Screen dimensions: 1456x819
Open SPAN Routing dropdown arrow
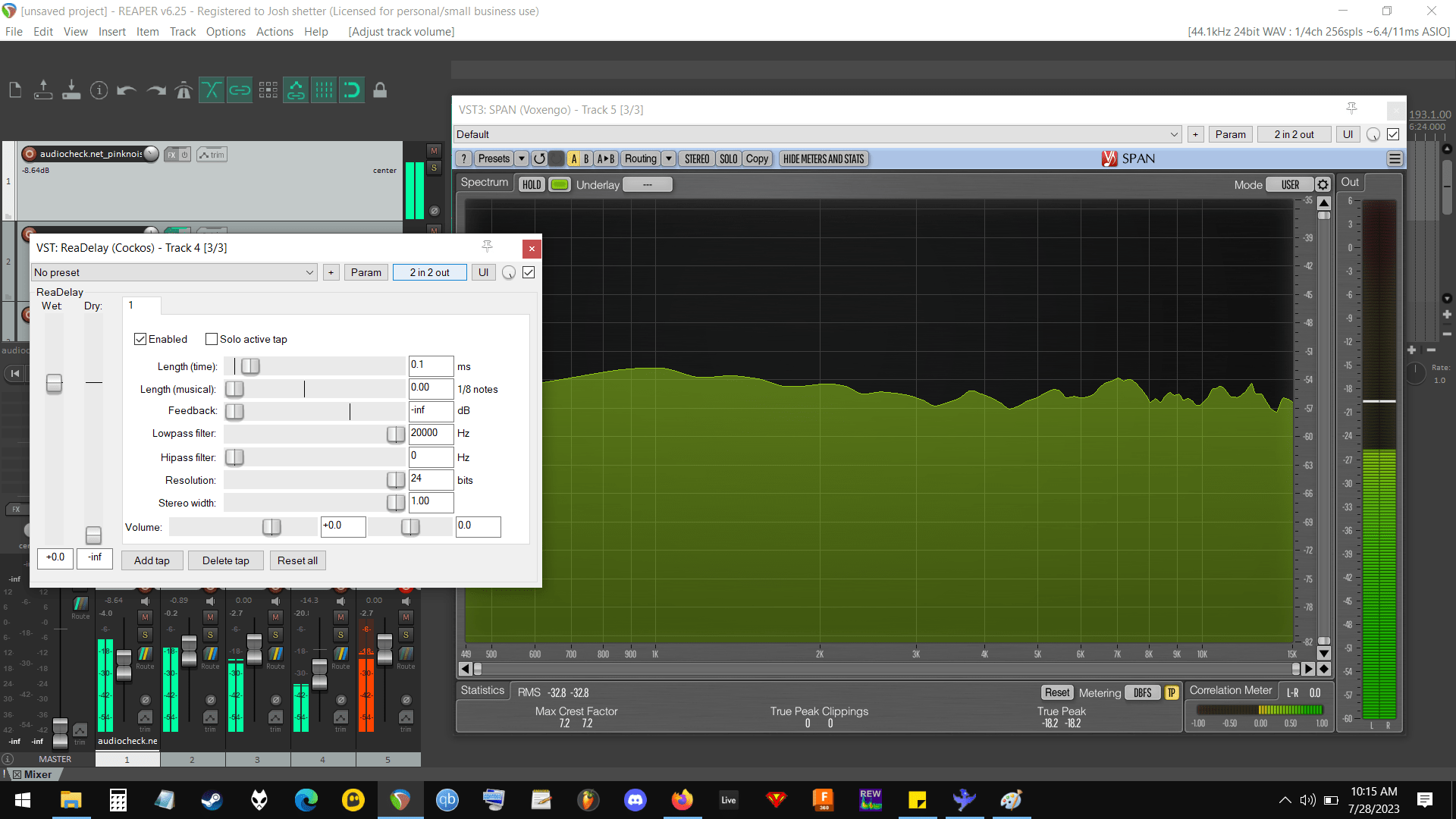point(668,158)
